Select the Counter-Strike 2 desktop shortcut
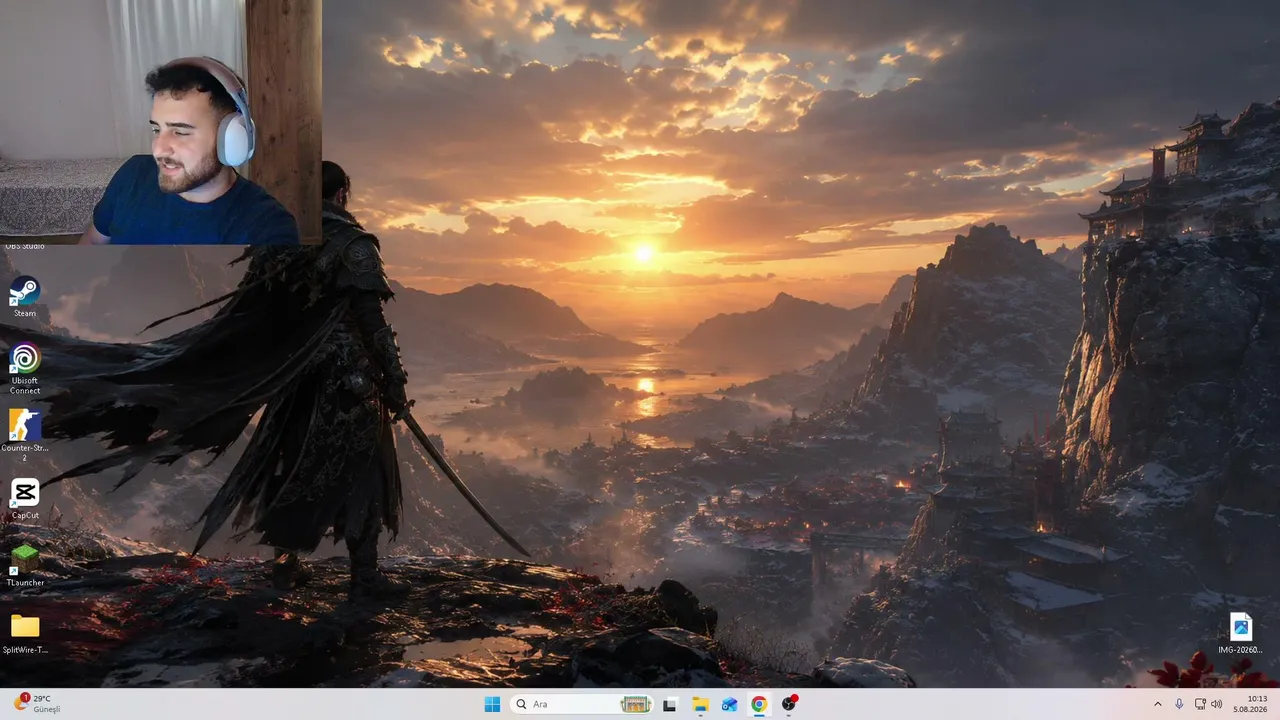Viewport: 1280px width, 720px height. (25, 435)
